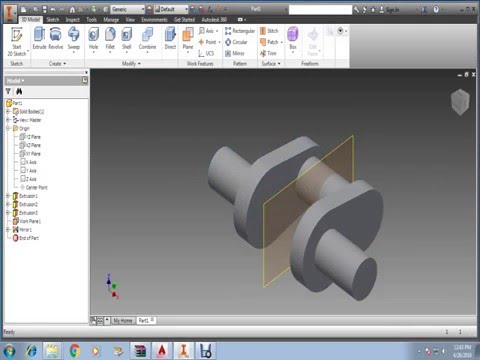Open the Model browser dropdown
Image resolution: width=480 pixels, height=360 pixels.
[15, 81]
